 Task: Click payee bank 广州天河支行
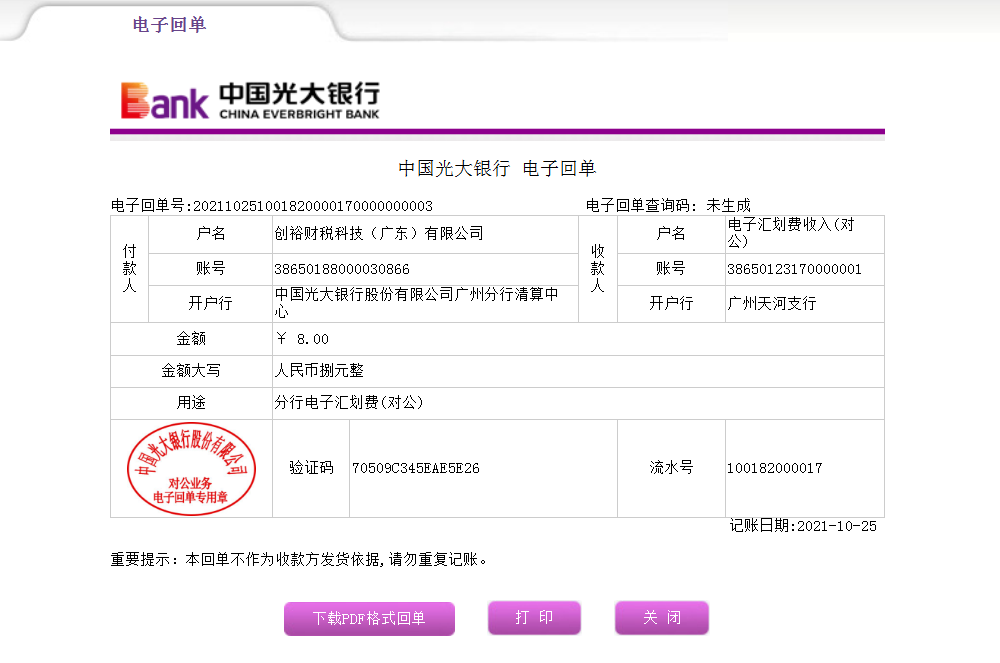[771, 303]
